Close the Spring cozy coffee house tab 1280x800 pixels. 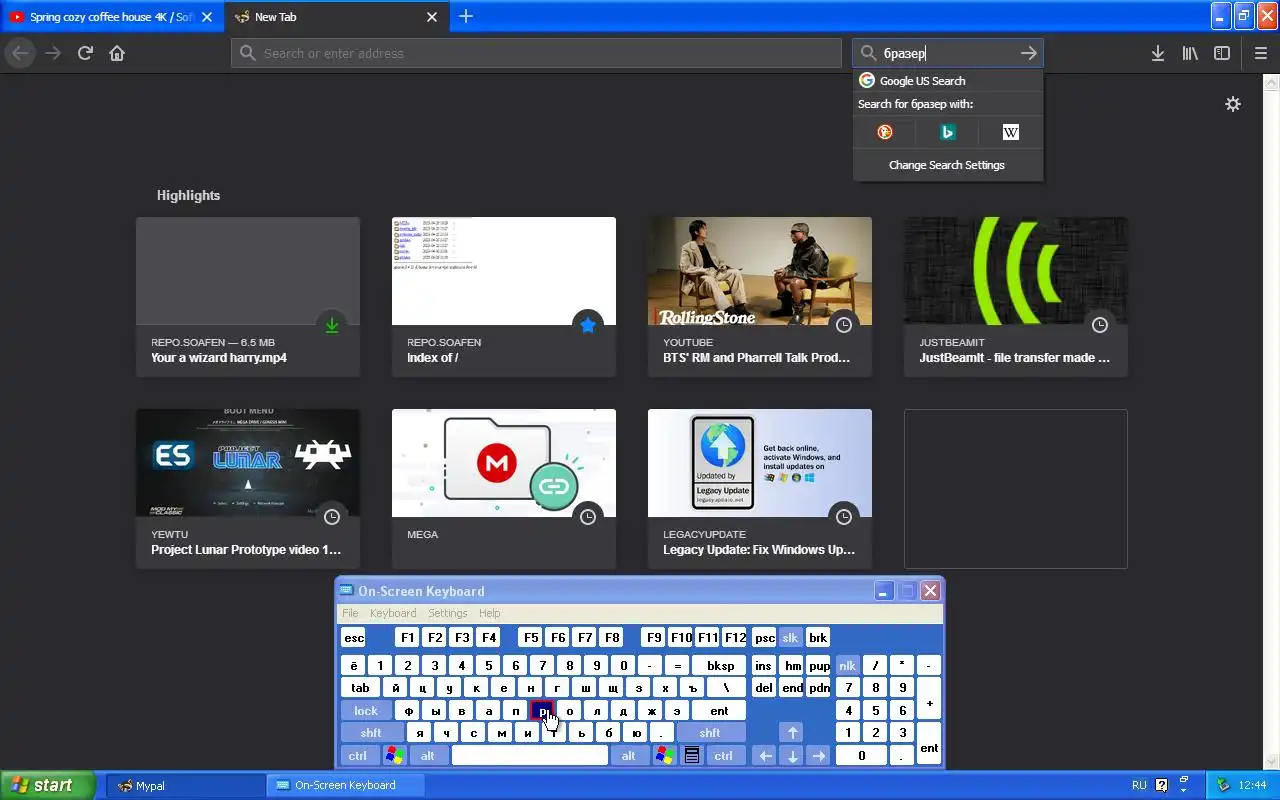click(207, 17)
